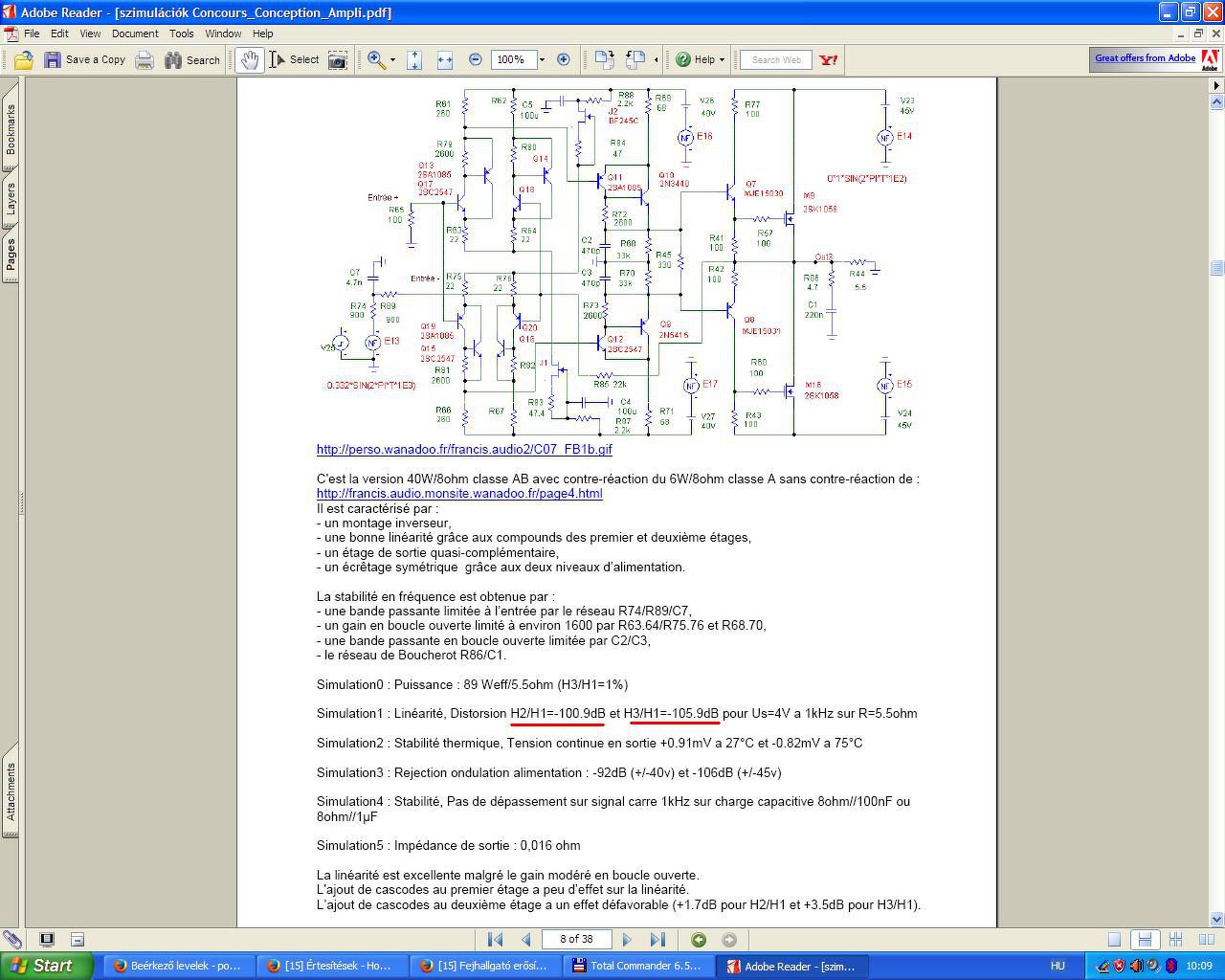Image resolution: width=1225 pixels, height=980 pixels.
Task: Open the Help menu in menu bar
Action: [x=262, y=33]
